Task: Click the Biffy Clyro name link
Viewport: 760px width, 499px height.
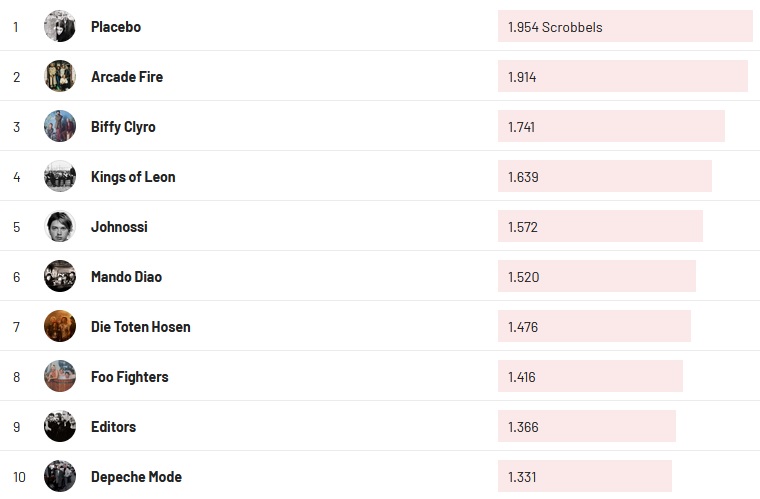Action: click(123, 127)
